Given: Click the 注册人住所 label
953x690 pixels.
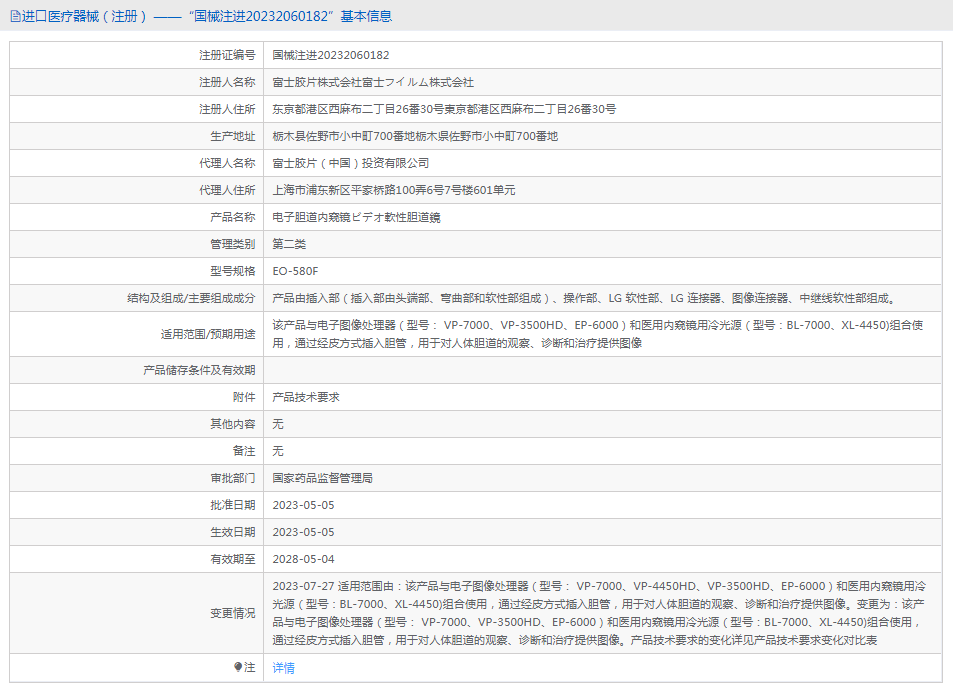Looking at the screenshot, I should [227, 109].
